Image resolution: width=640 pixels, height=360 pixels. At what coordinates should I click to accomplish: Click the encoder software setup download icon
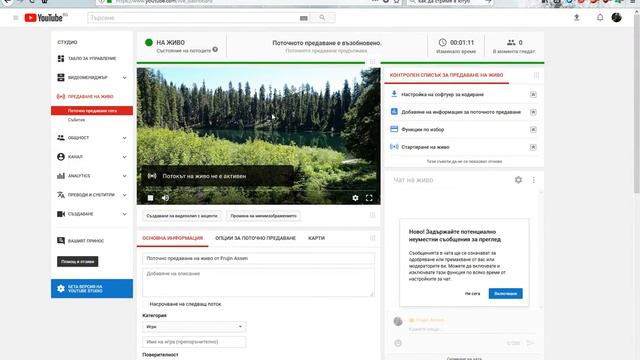(x=394, y=94)
